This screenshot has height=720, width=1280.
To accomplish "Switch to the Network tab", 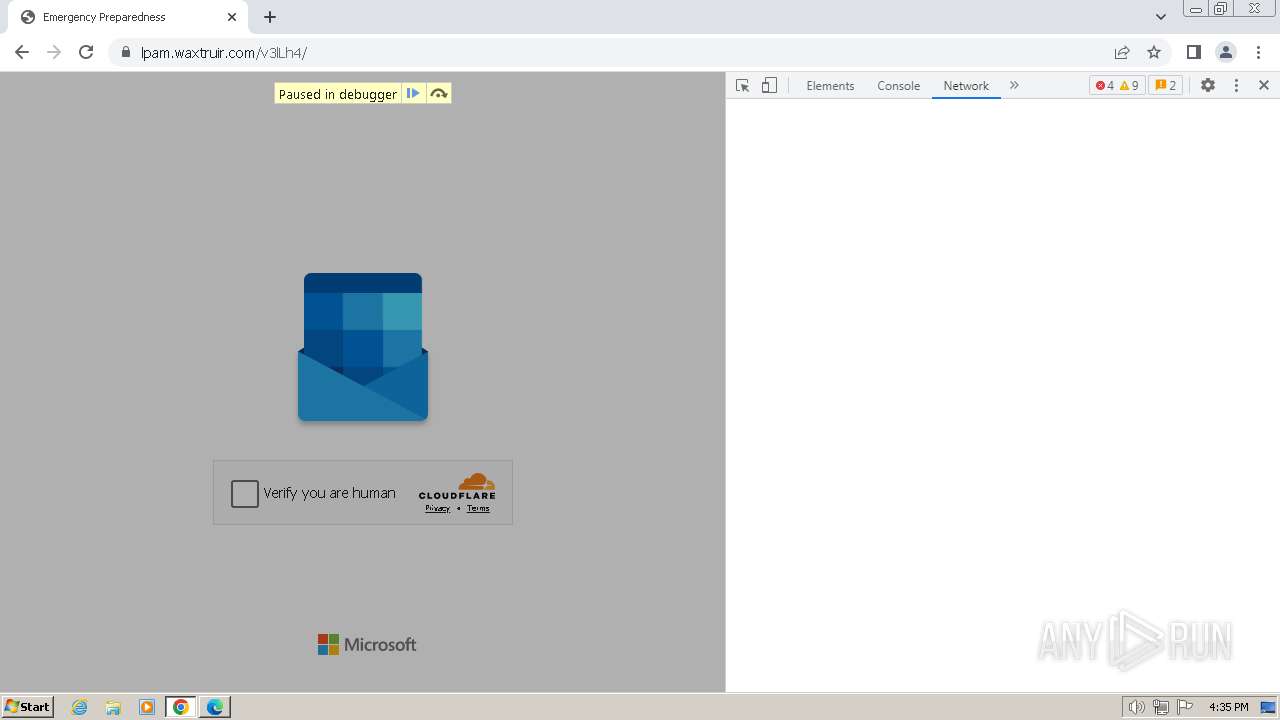I will coord(966,86).
